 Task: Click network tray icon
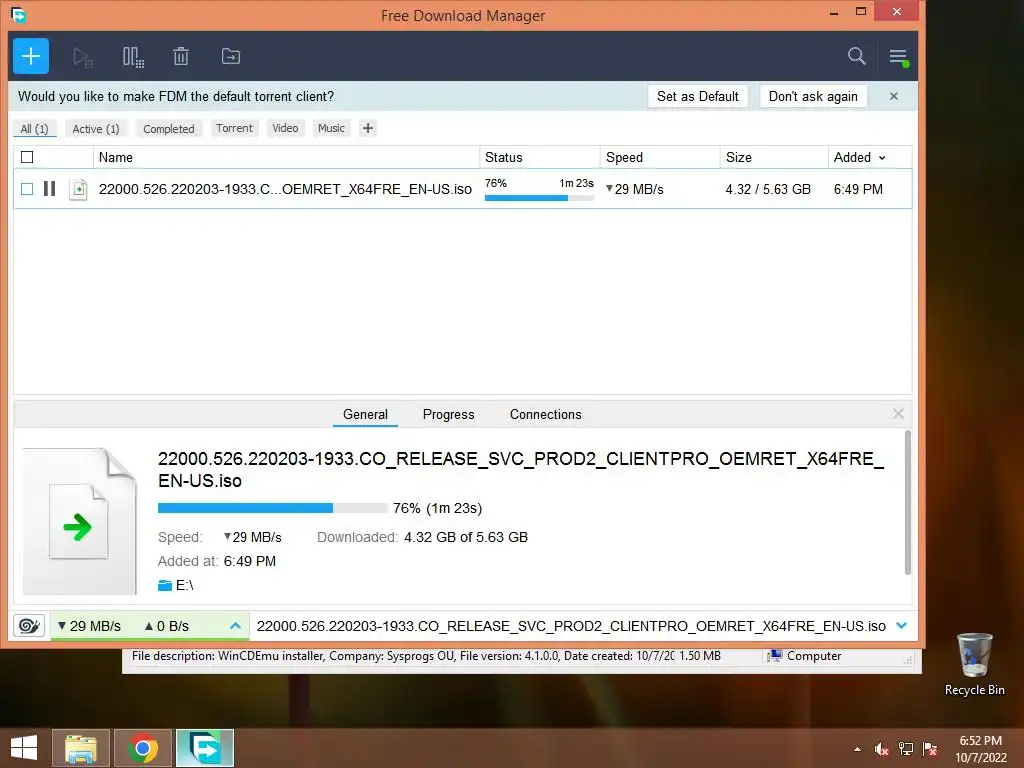(906, 748)
